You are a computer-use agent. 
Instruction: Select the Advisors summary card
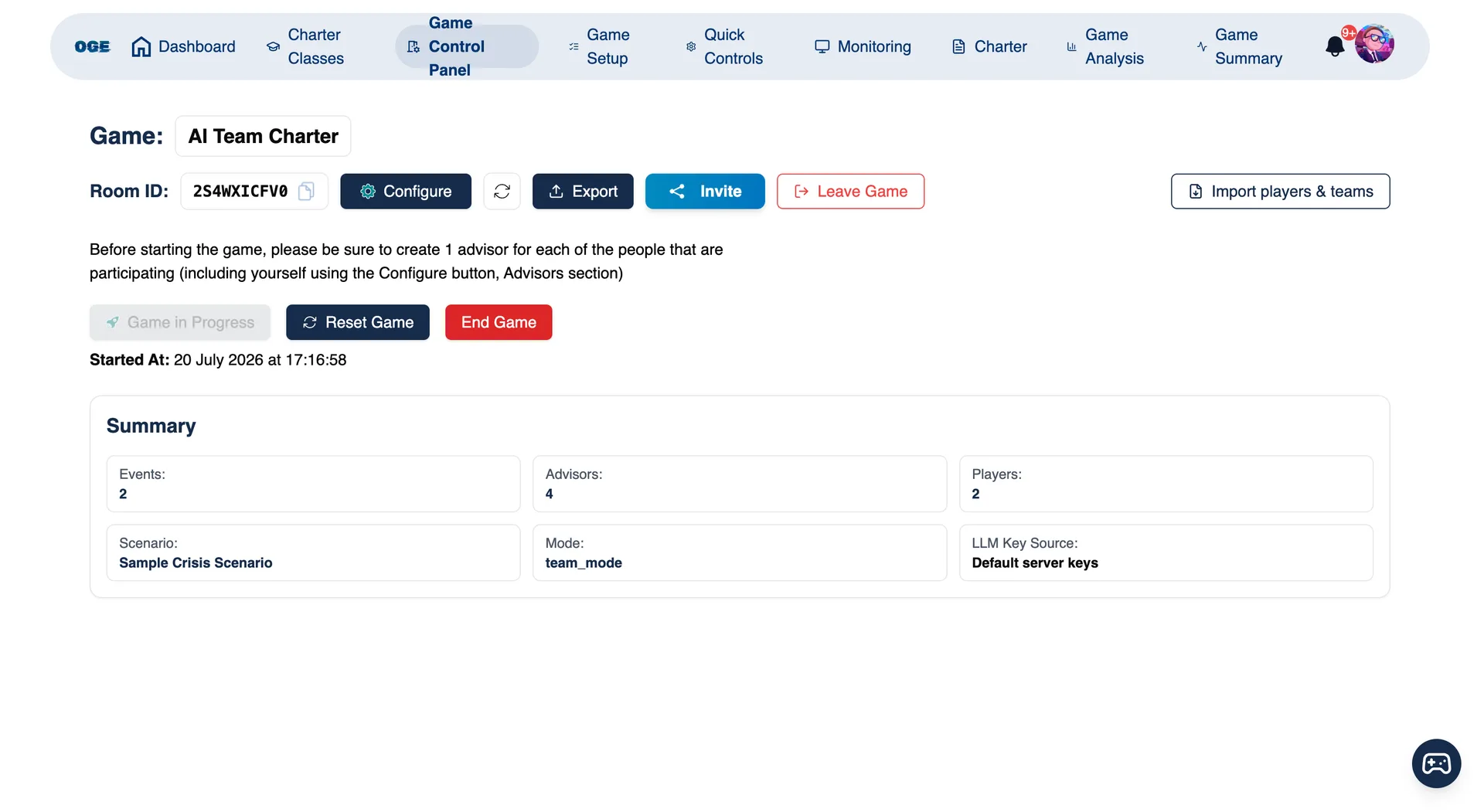(x=740, y=484)
